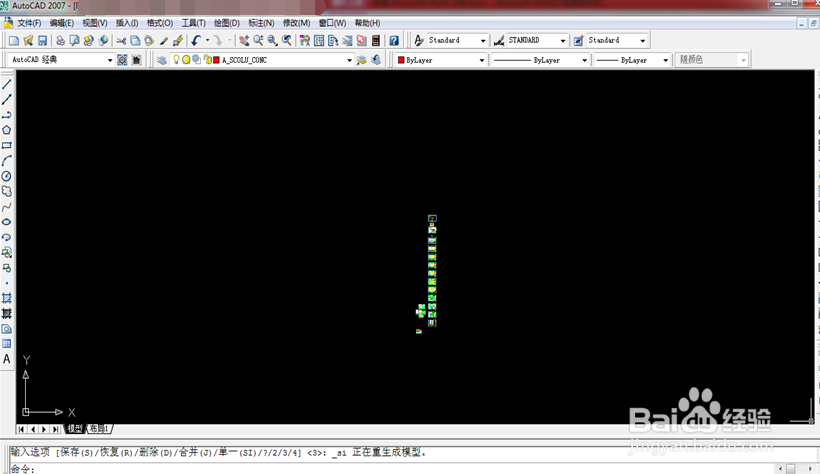Print the drawing with Plot icon
The height and width of the screenshot is (474, 820).
tap(61, 40)
